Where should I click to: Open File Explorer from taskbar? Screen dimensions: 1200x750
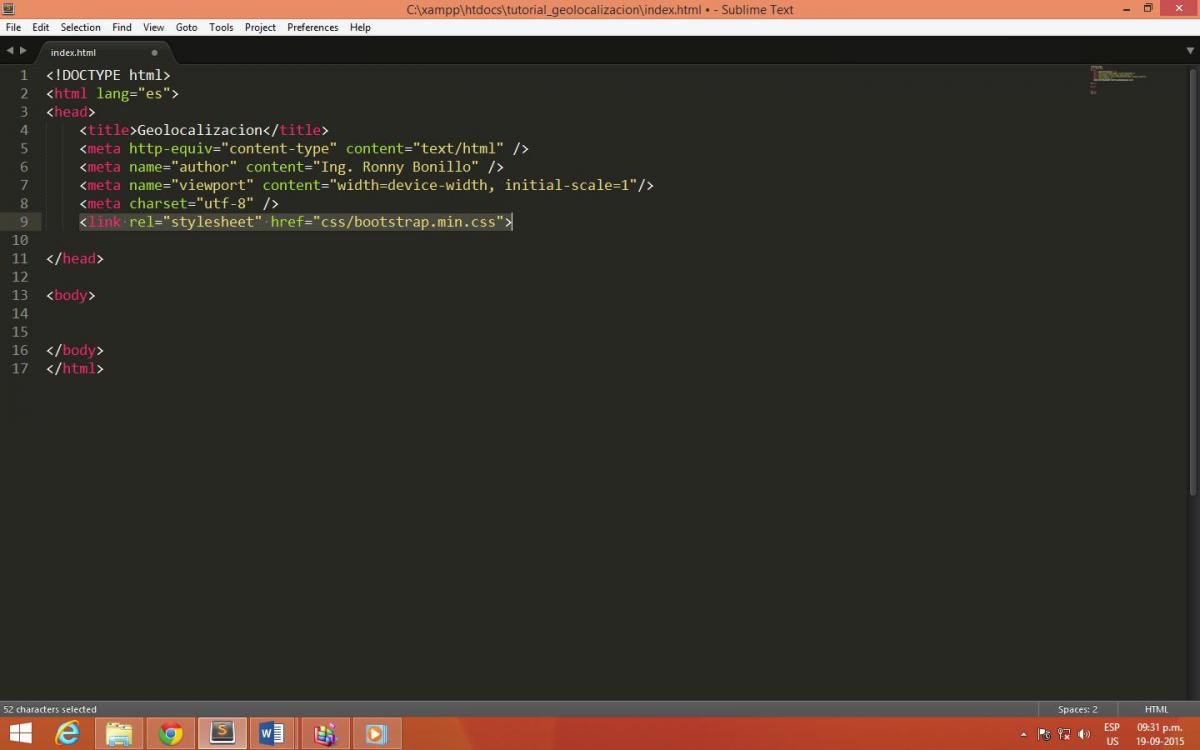119,733
